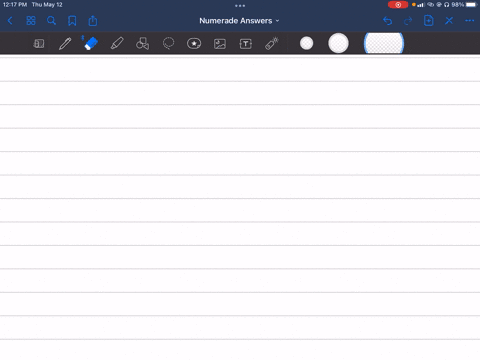Select the Pen tool

pos(65,44)
